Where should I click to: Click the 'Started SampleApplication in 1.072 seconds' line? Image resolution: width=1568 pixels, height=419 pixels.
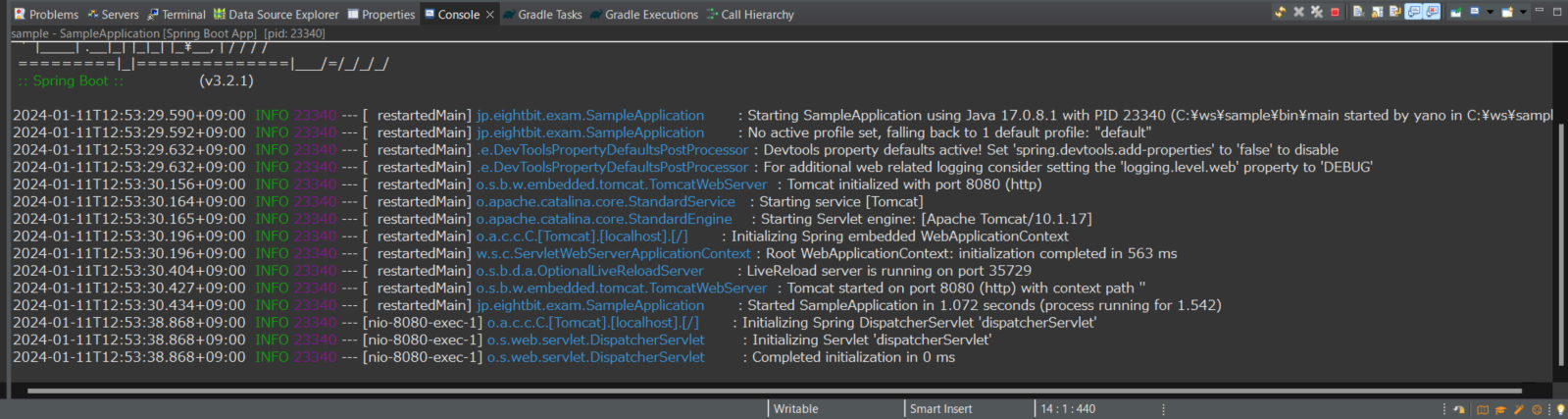click(x=617, y=305)
